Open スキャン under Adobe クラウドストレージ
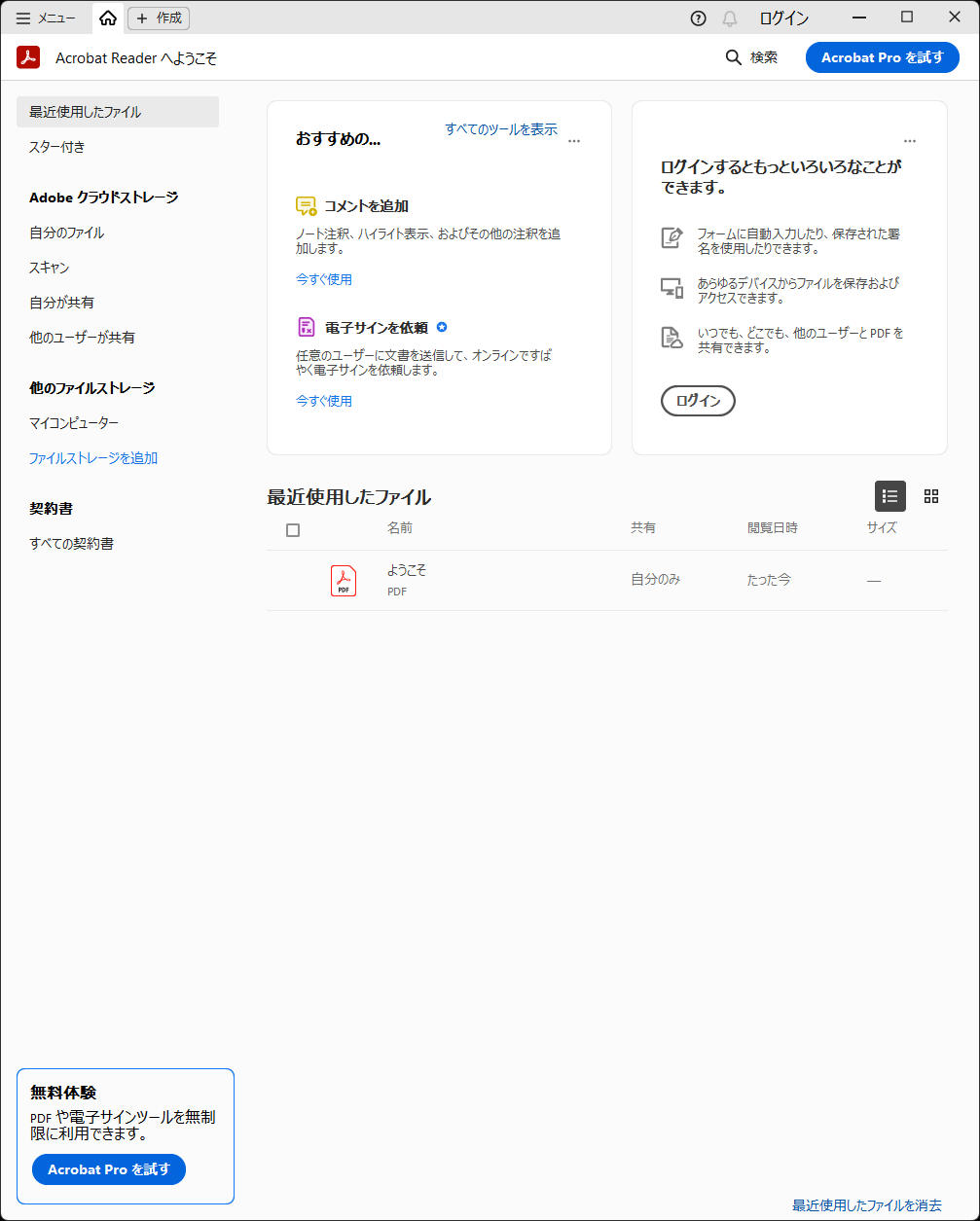980x1221 pixels. [49, 267]
